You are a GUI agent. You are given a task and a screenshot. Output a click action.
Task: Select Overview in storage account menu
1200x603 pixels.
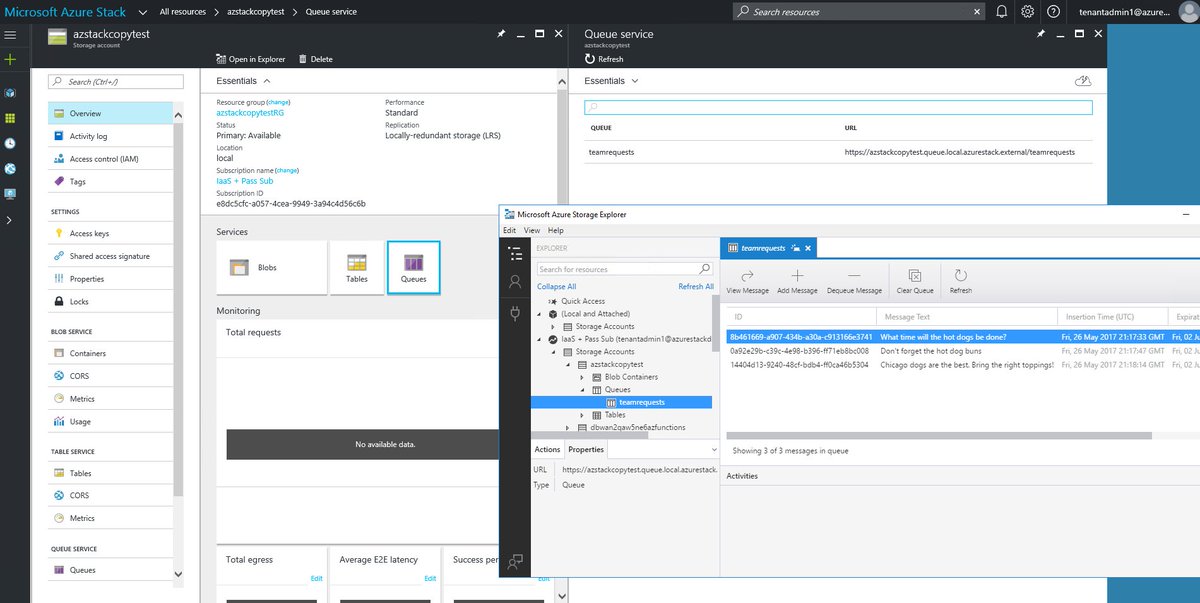pos(110,113)
